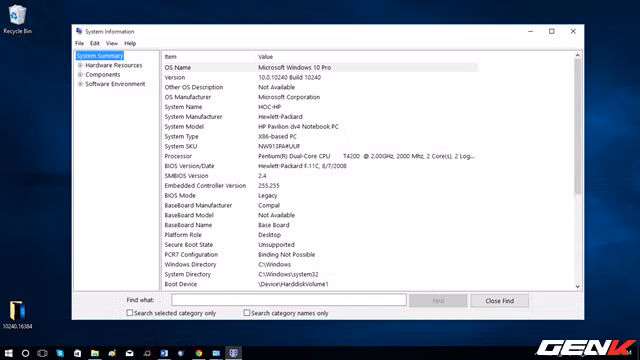The image size is (640, 360).
Task: Select the Hardware Resources label
Action: click(x=113, y=65)
